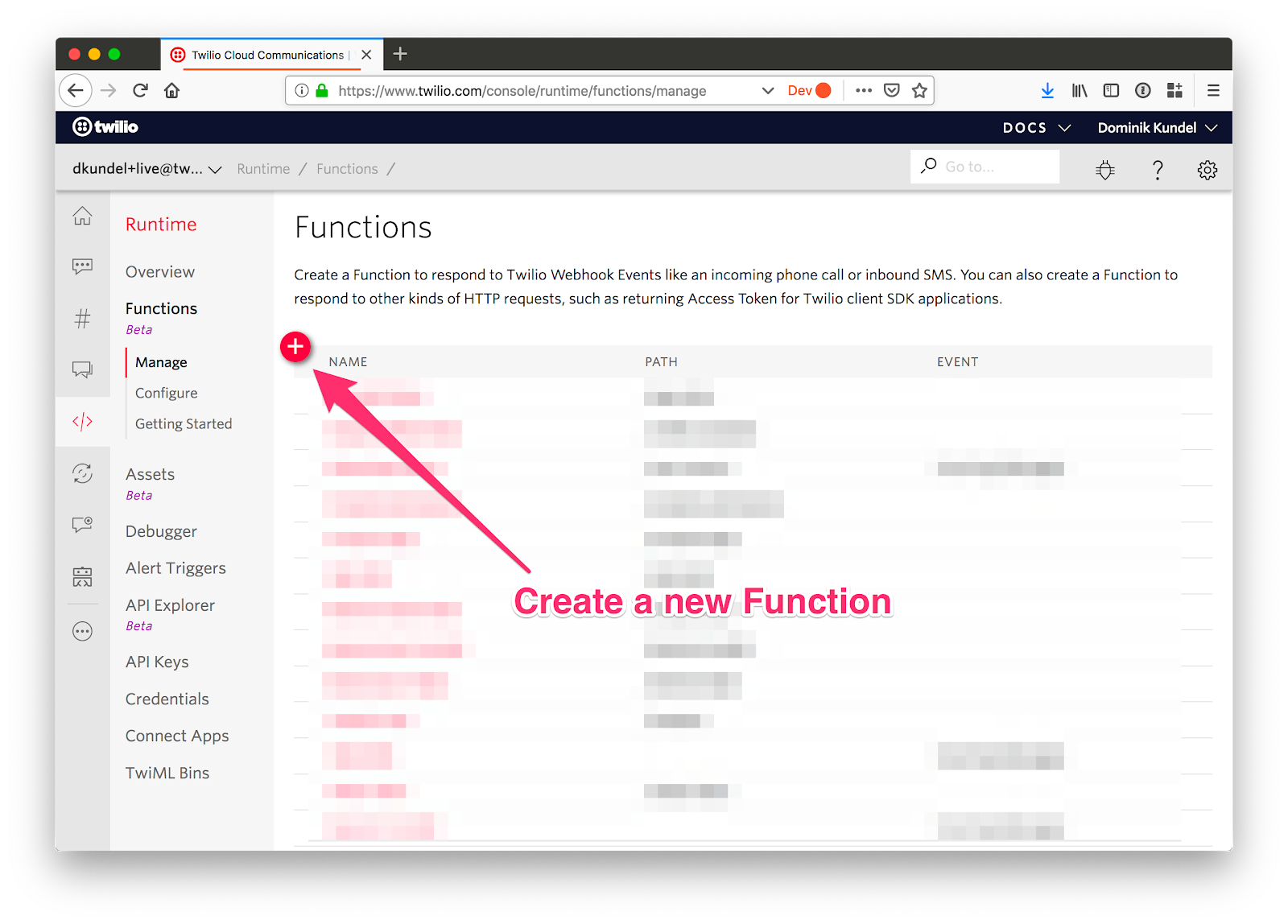Open Firefox library icon
This screenshot has height=924, width=1288.
point(1080,90)
